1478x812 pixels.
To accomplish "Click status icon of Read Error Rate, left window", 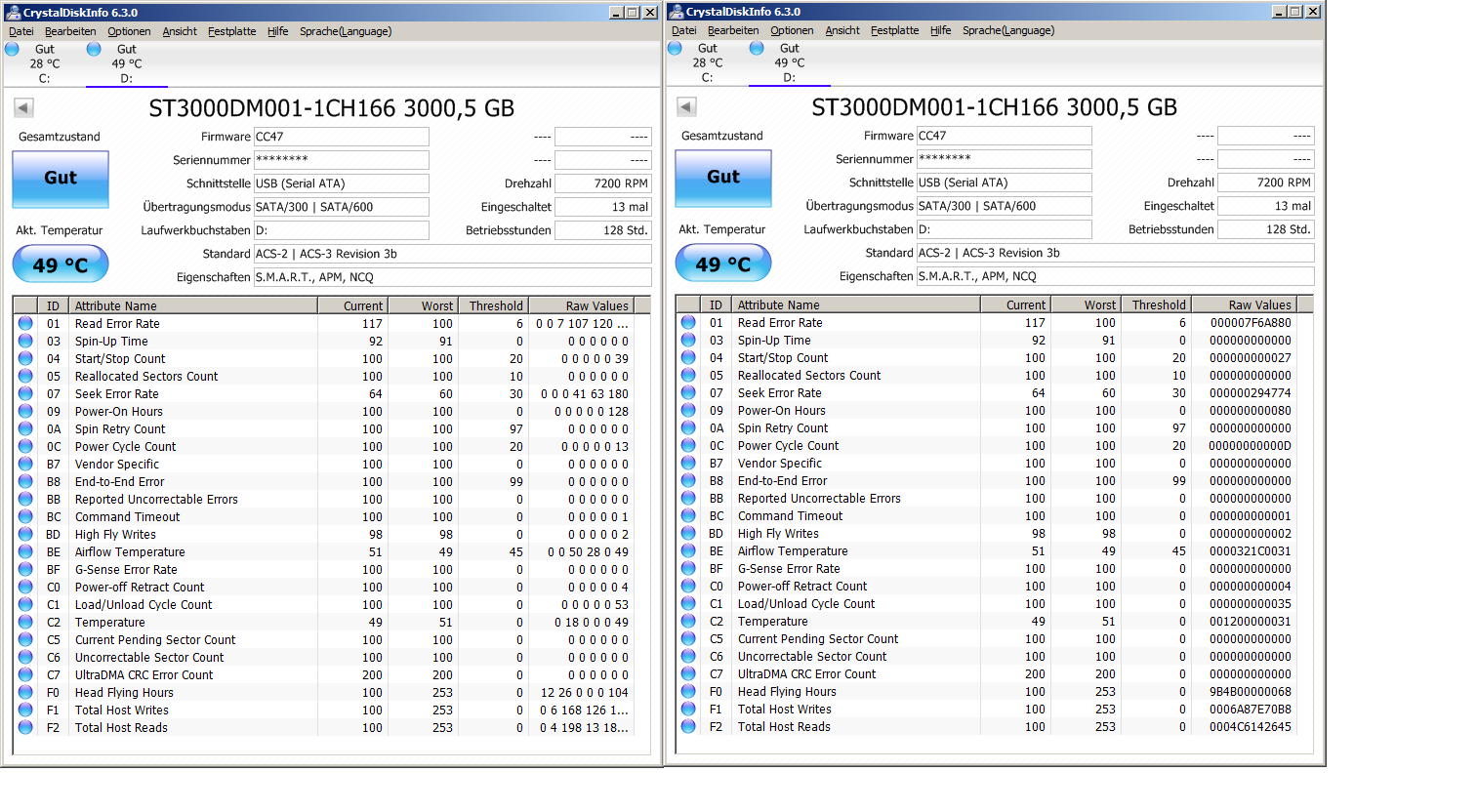I will coord(25,323).
